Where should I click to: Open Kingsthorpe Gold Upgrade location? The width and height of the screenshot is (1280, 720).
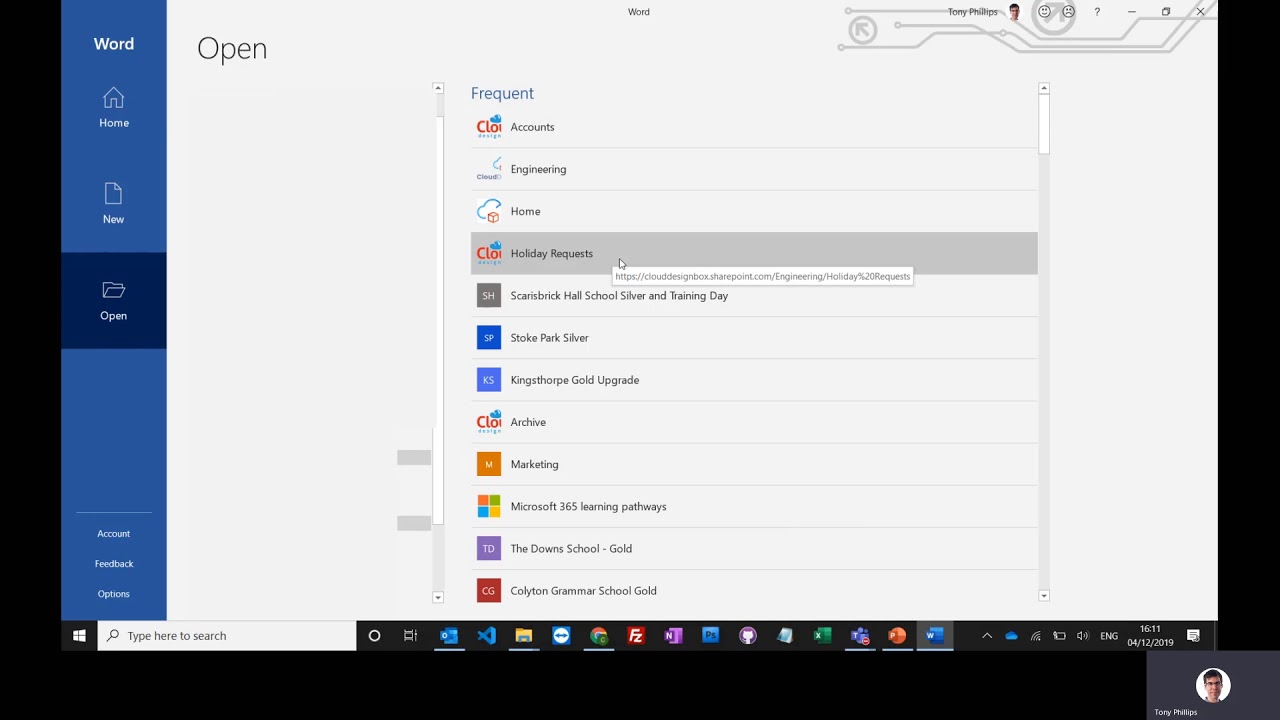point(754,380)
